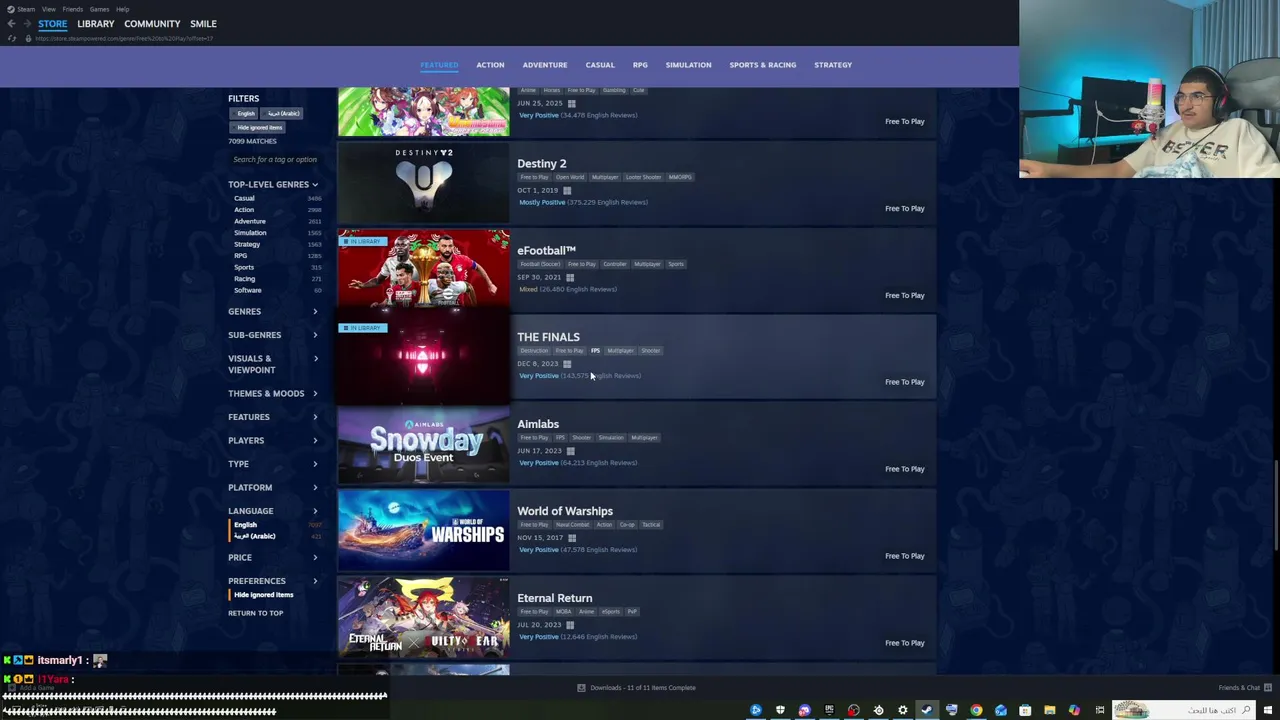Expand the Platform filter section

coord(273,487)
